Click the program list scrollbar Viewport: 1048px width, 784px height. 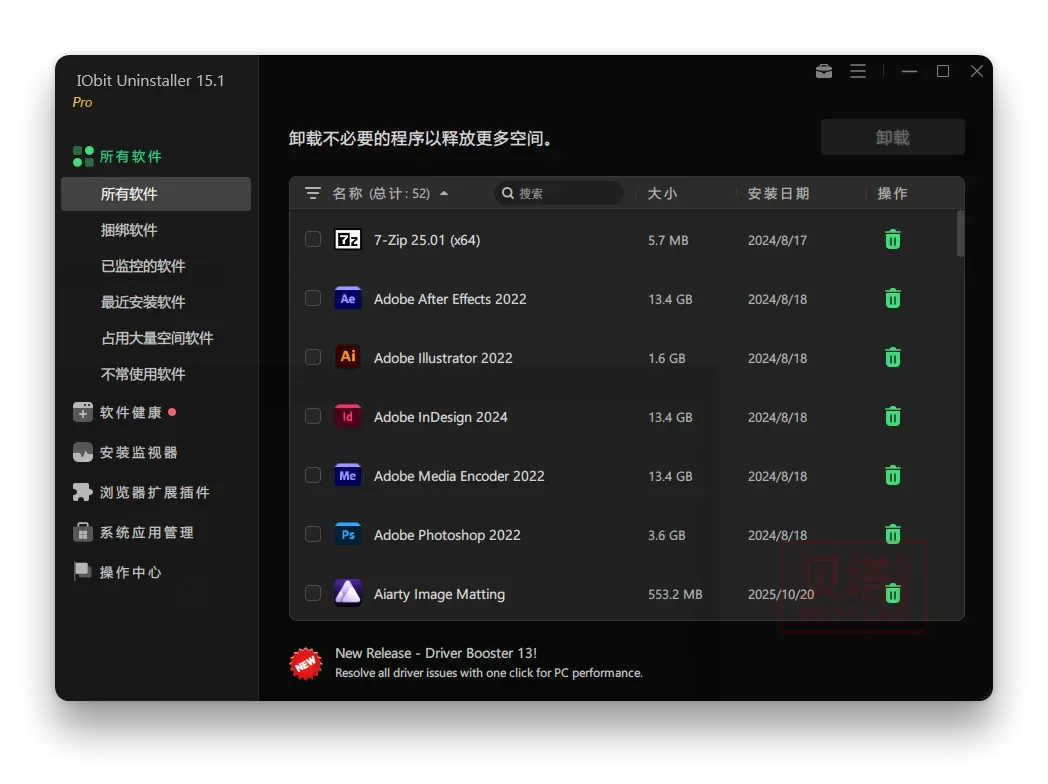960,233
